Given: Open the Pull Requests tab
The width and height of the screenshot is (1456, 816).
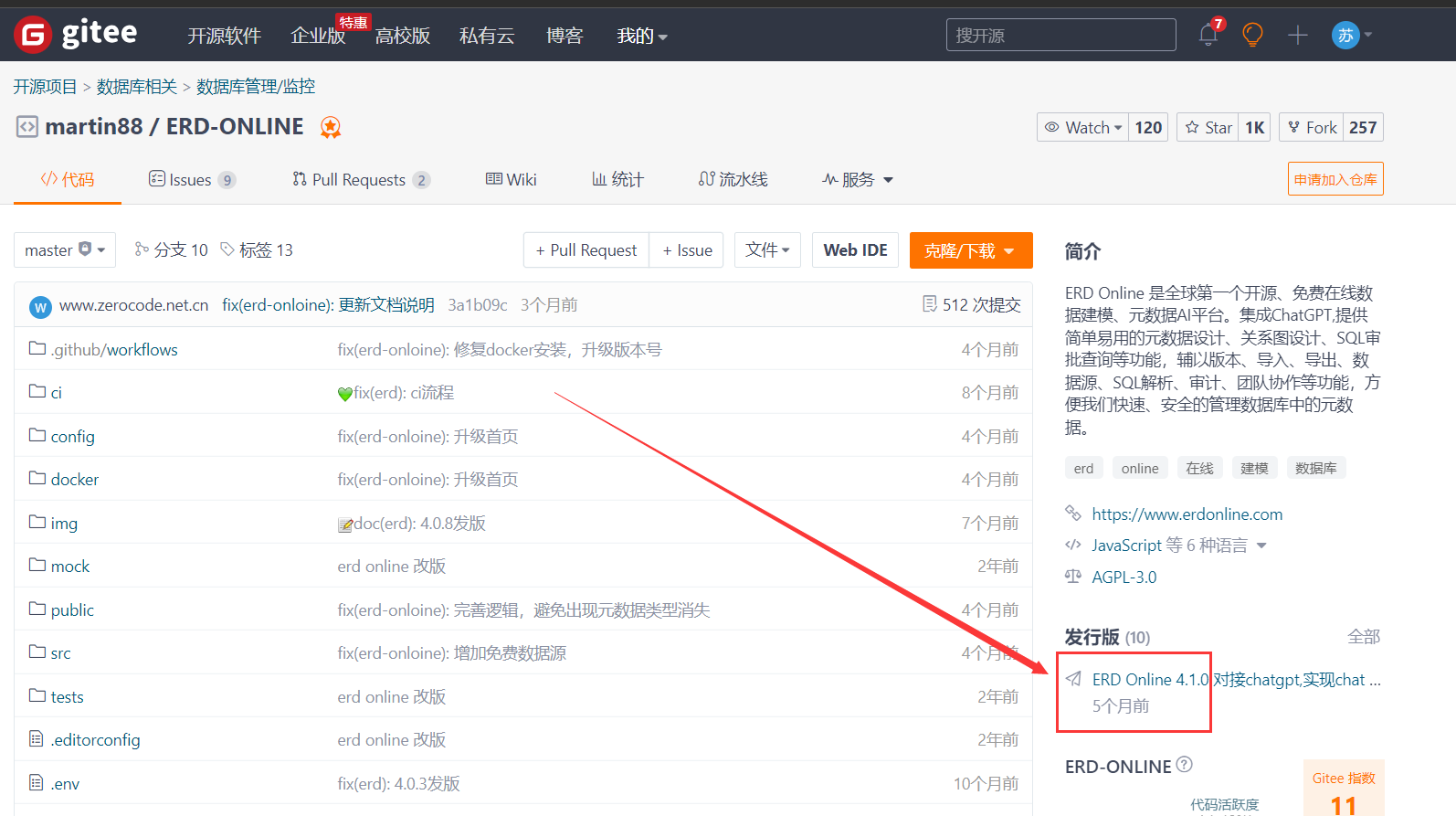Looking at the screenshot, I should point(361,179).
